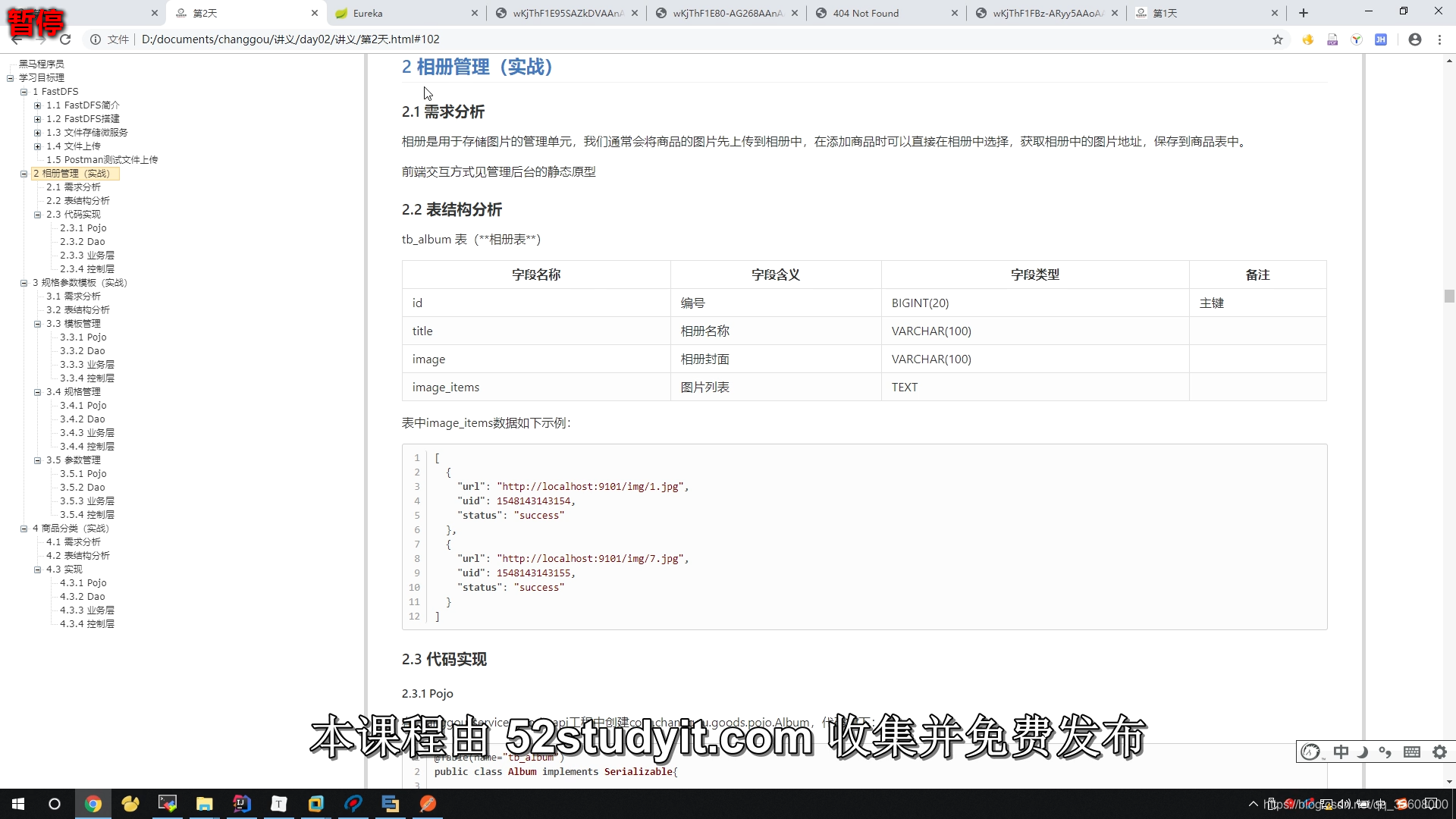This screenshot has width=1456, height=819.
Task: Click the 2.1 需求分析 heading
Action: tap(443, 111)
